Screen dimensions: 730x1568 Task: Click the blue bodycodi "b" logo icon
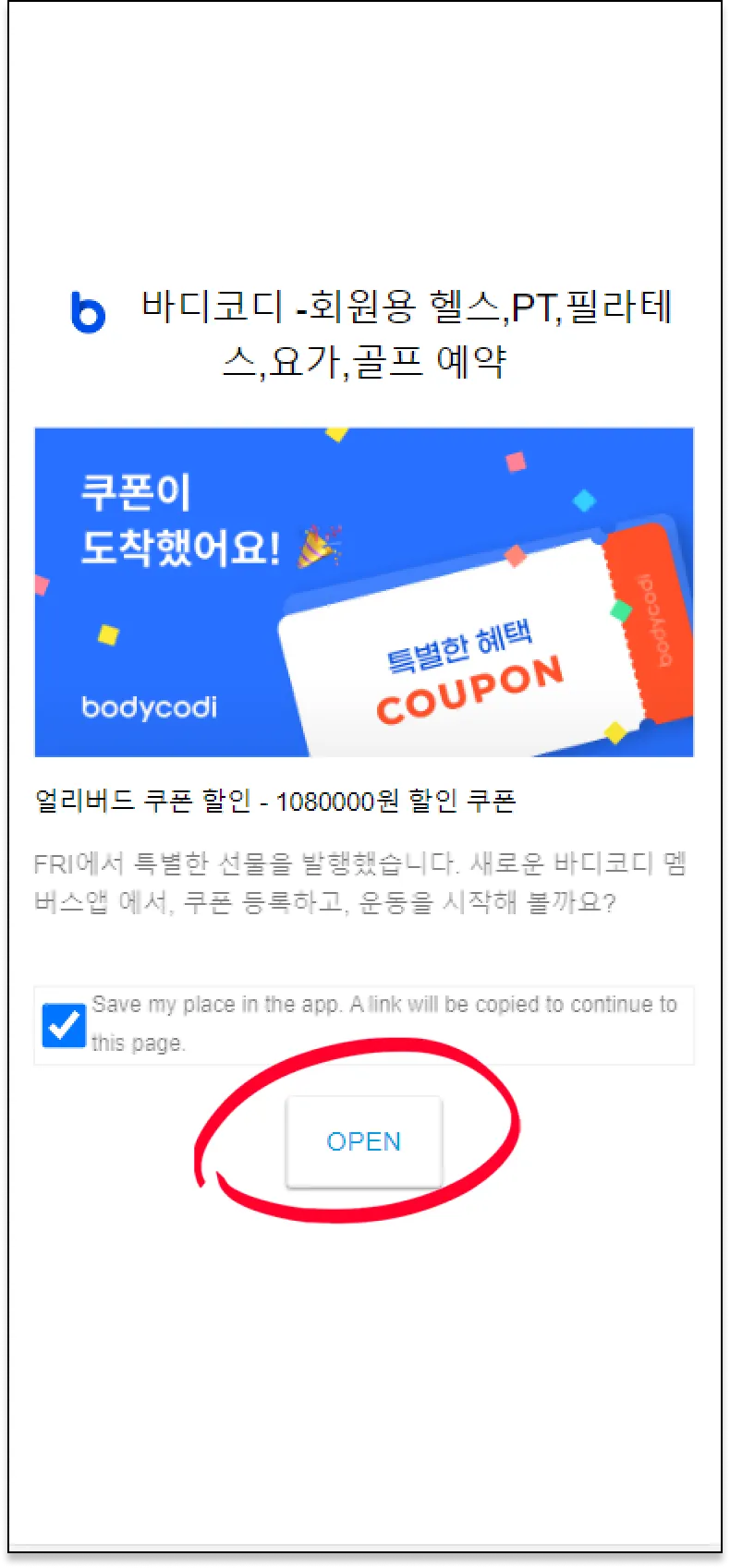(x=89, y=311)
